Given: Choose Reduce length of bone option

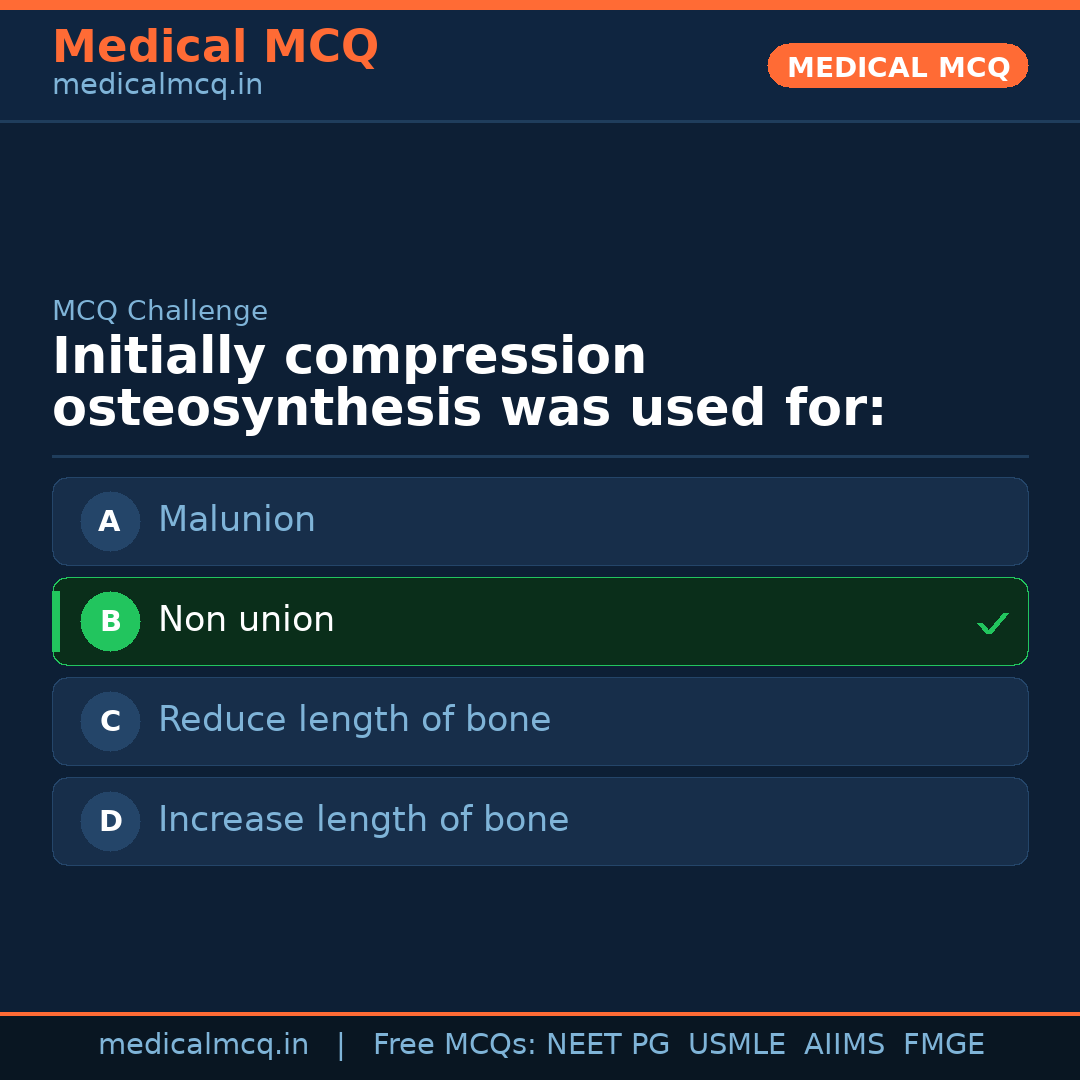Looking at the screenshot, I should pyautogui.click(x=540, y=721).
